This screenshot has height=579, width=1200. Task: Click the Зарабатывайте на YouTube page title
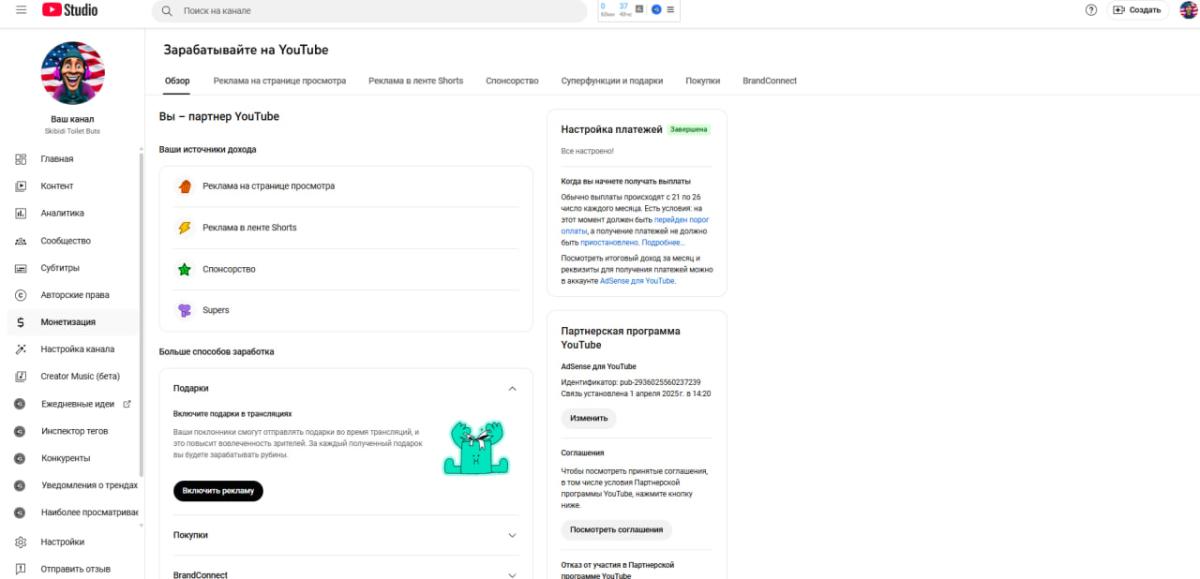[246, 50]
